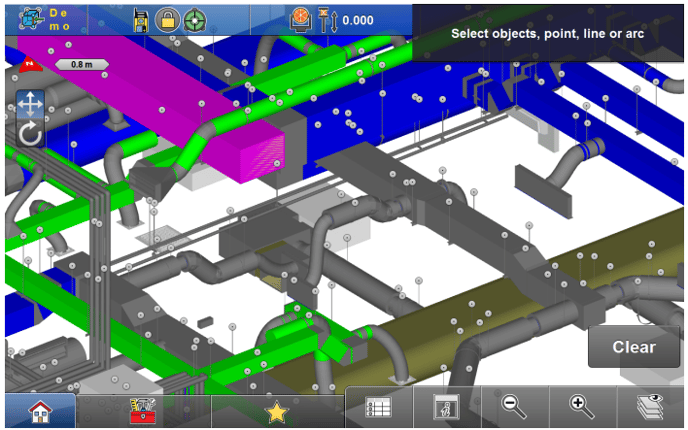
Task: Click the red instrument marker triangle
Action: (x=28, y=64)
